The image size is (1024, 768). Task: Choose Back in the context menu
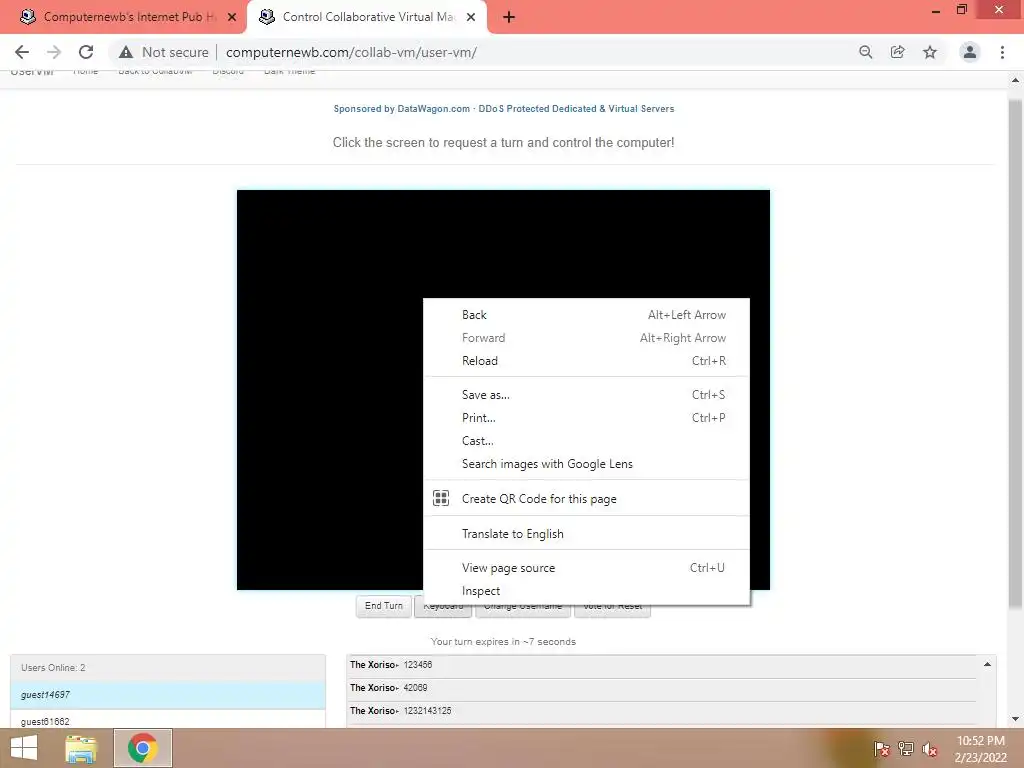586,315
